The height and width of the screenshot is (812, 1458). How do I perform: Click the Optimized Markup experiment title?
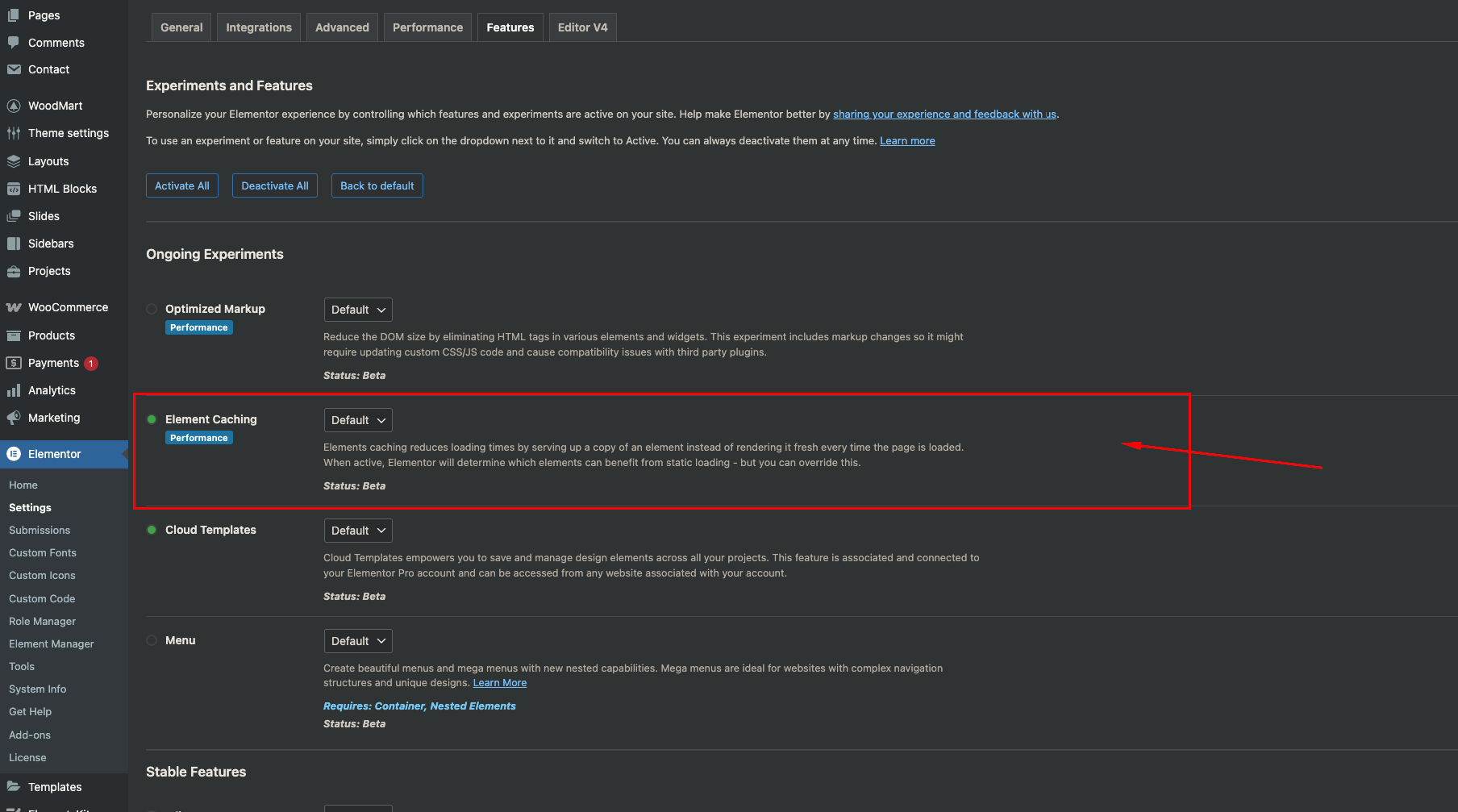[215, 309]
